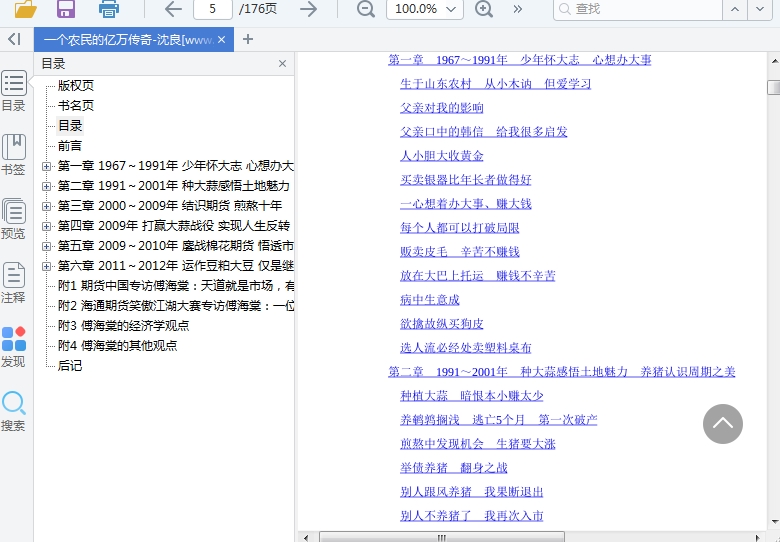Find the previous search result with the up arrow
780x542 pixels.
[x=735, y=9]
